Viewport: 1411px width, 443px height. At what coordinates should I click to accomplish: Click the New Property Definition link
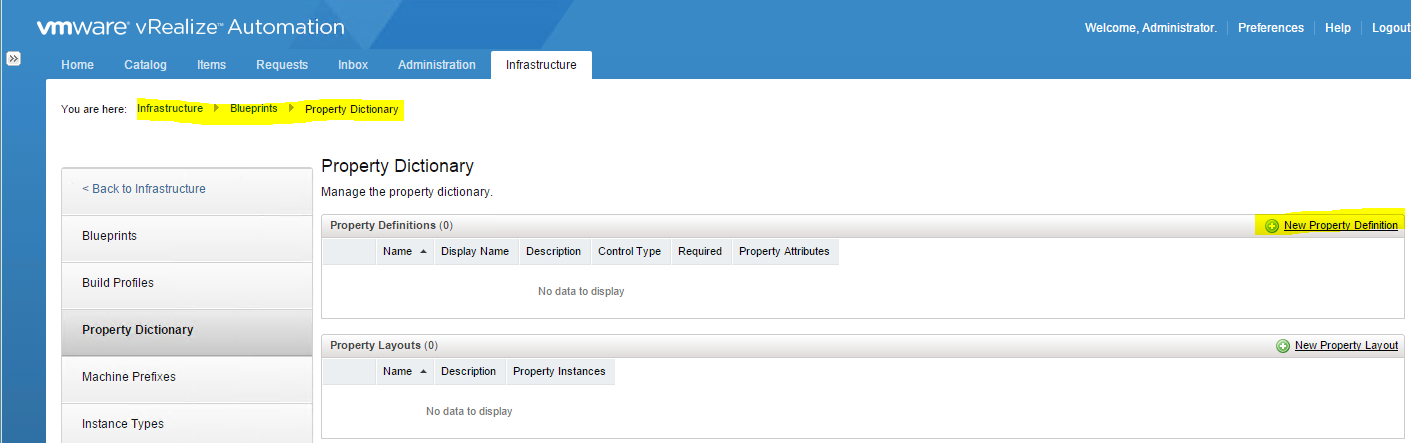(1341, 226)
